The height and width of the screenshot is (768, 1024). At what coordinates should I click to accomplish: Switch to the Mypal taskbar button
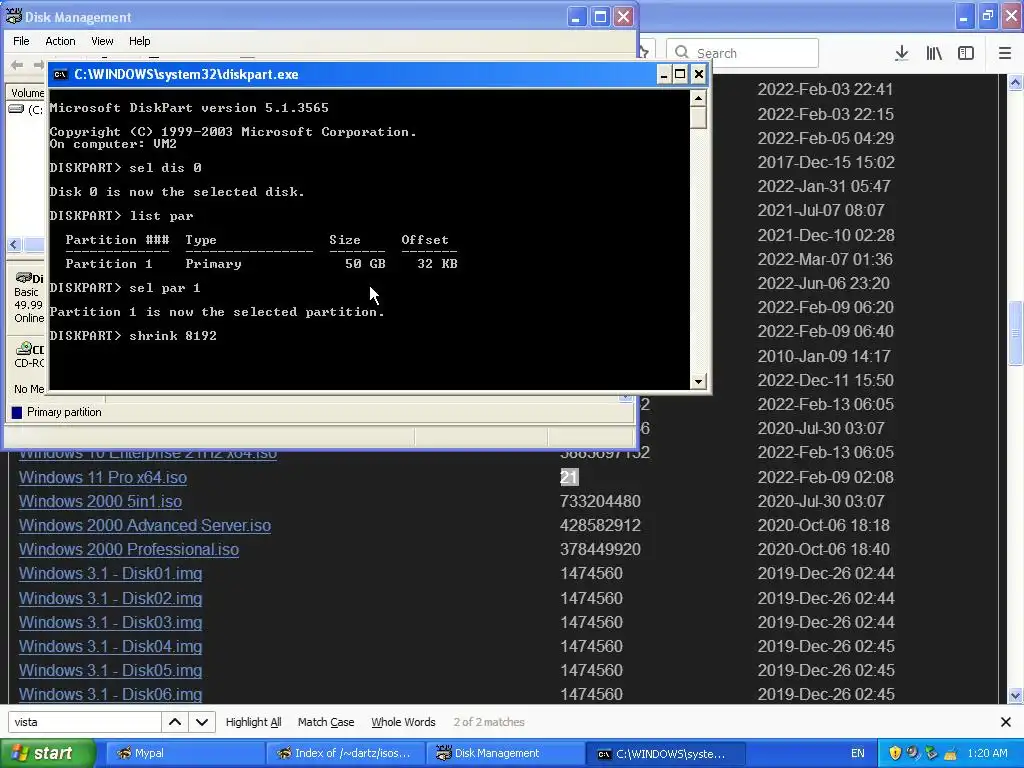[x=185, y=754]
